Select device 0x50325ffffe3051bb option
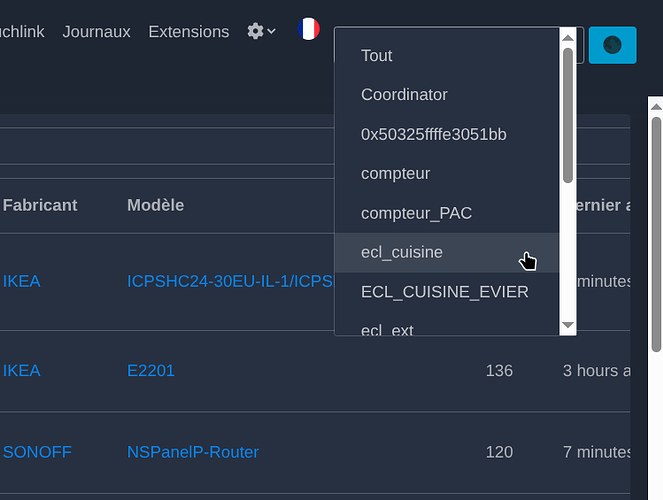This screenshot has width=663, height=500. (x=433, y=134)
